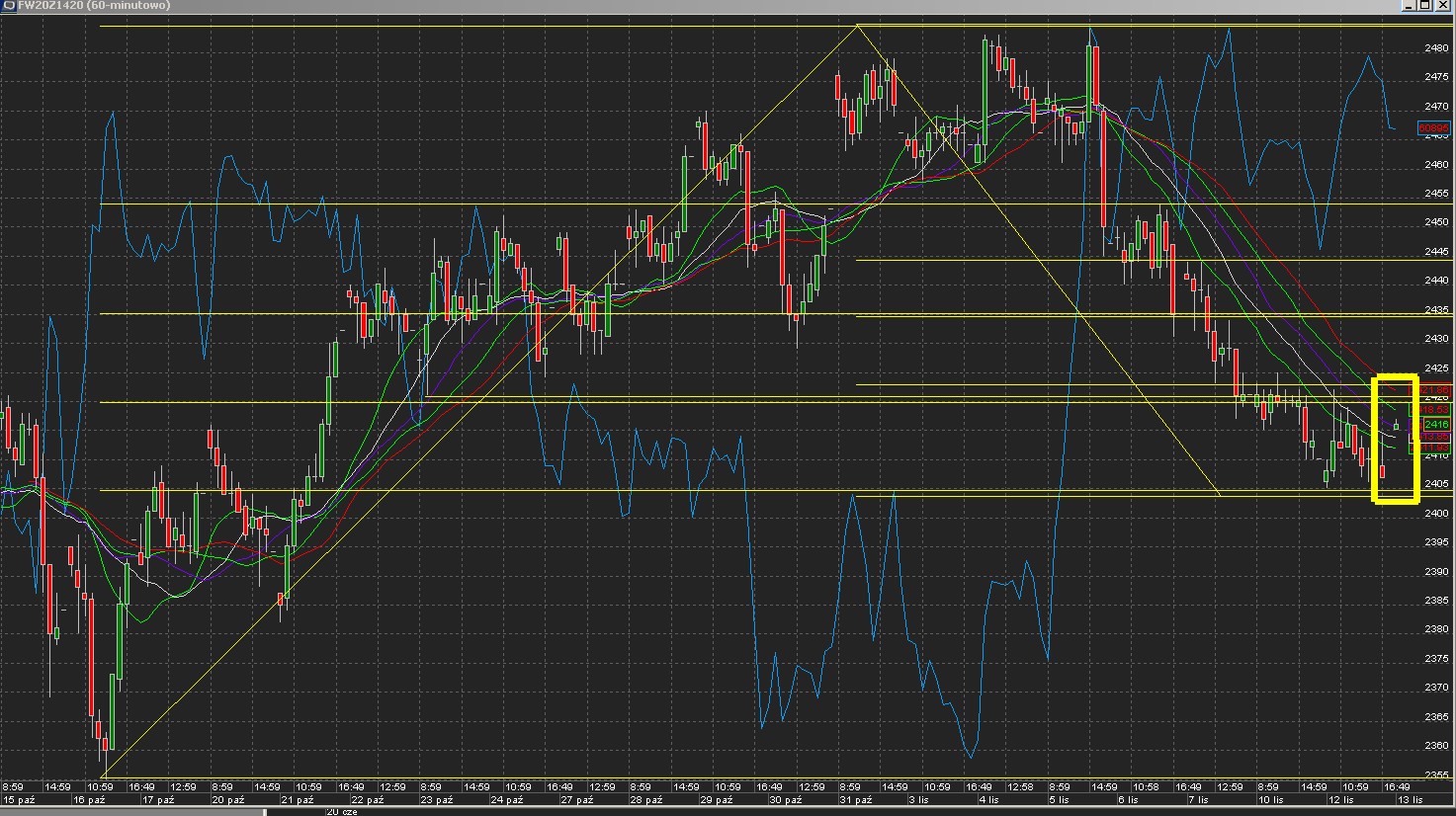The image size is (1456, 816).
Task: Click the horizontal scrollbar thumb below the chart
Action: point(132,811)
